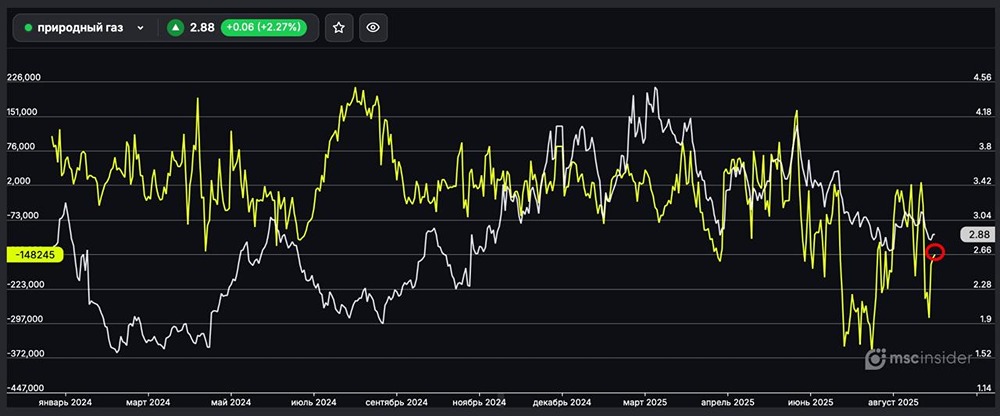Add chart to favorites with star icon
The height and width of the screenshot is (416, 1000).
pos(339,28)
